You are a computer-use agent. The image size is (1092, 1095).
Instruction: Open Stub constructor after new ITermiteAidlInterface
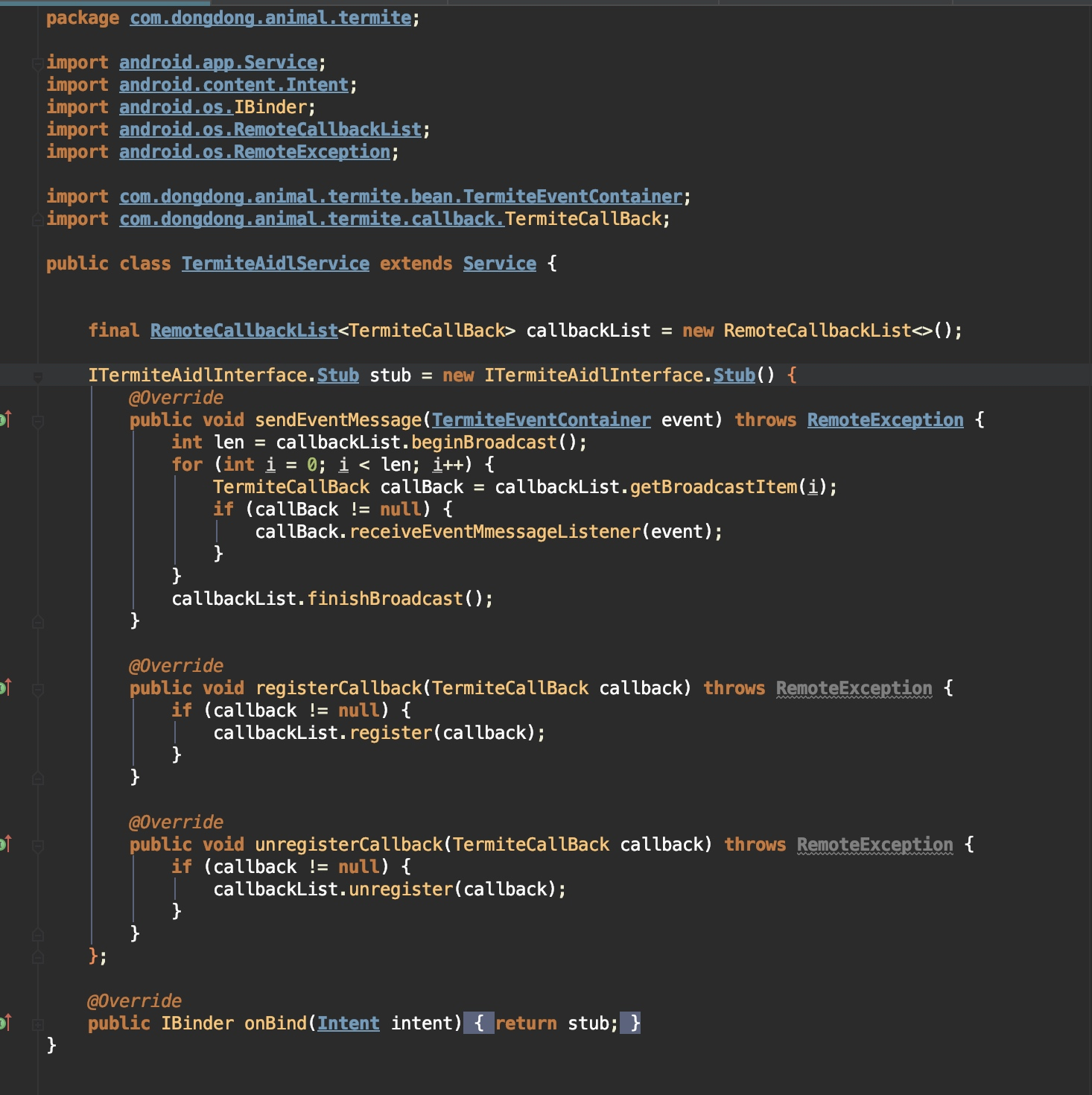[734, 375]
